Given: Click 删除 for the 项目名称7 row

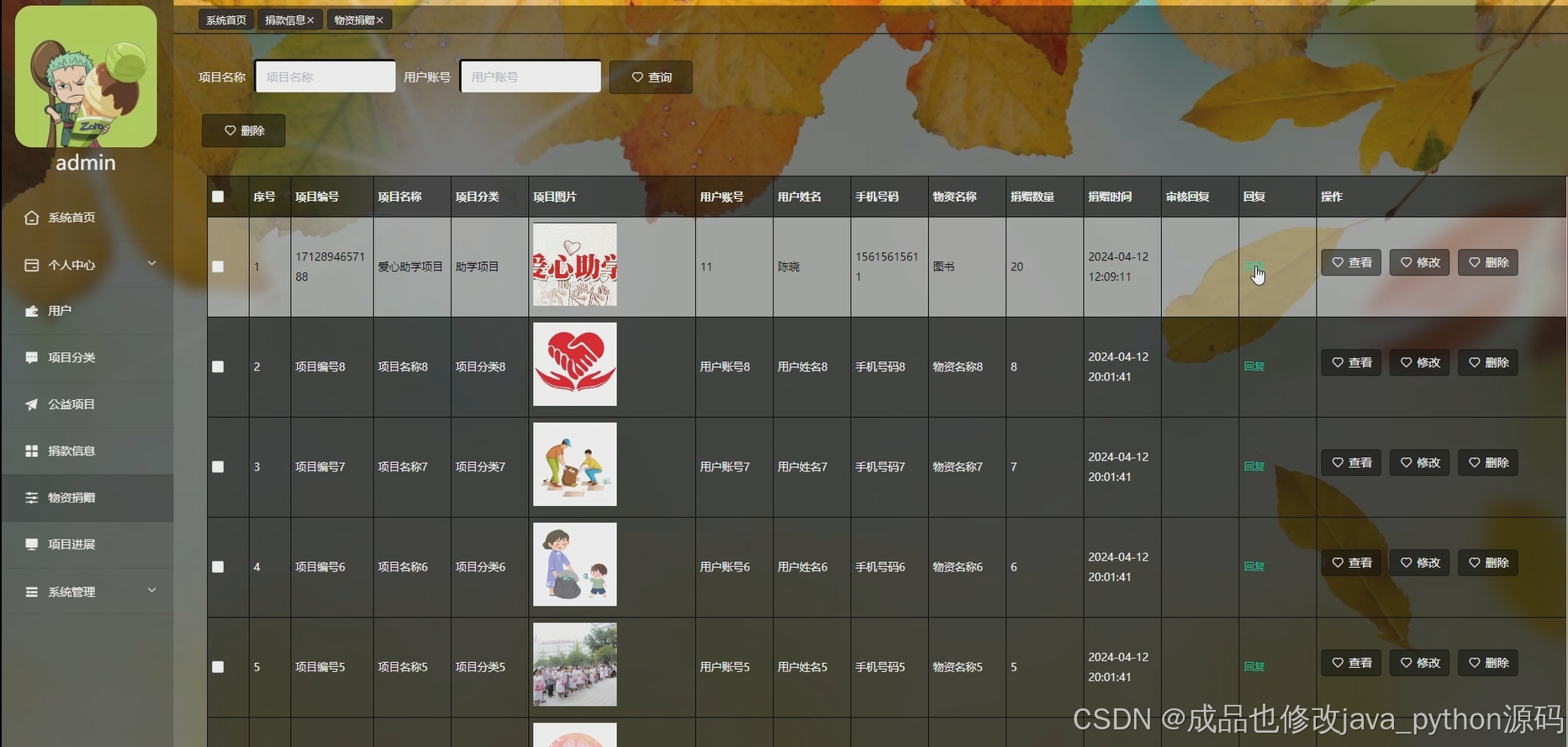Looking at the screenshot, I should coord(1488,462).
